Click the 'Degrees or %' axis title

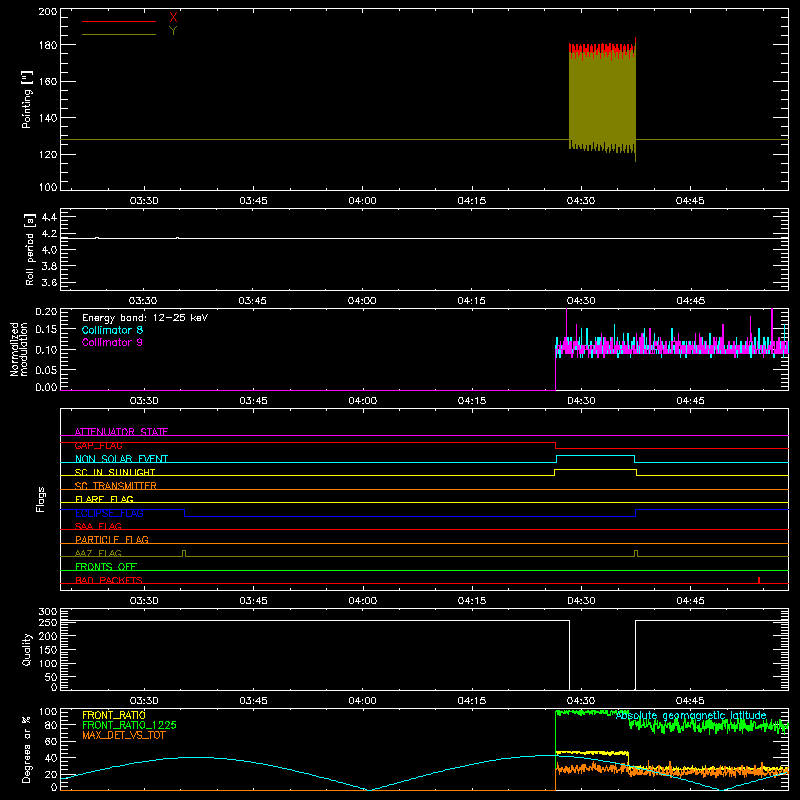pos(27,749)
